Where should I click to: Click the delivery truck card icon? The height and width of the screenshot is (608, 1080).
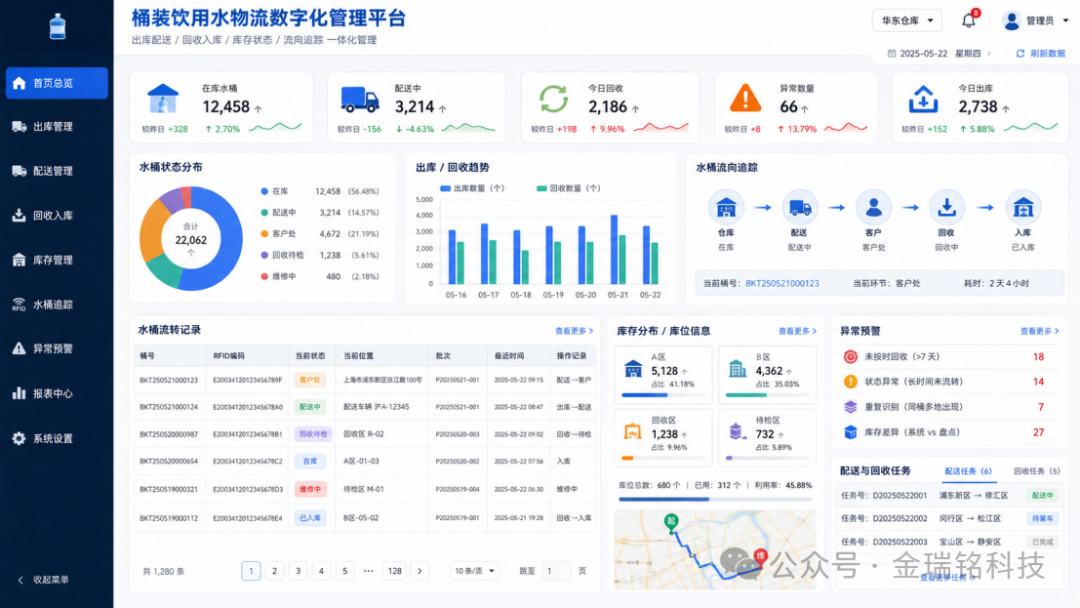tap(360, 100)
